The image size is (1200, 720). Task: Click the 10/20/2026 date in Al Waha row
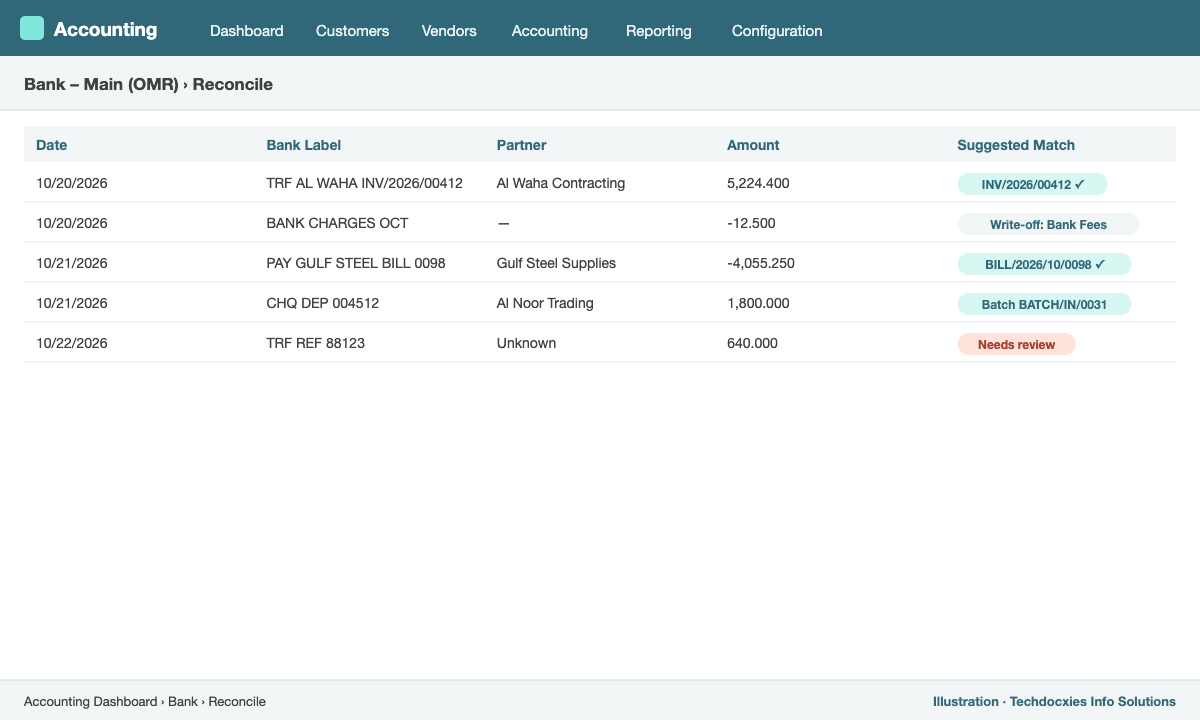point(72,183)
